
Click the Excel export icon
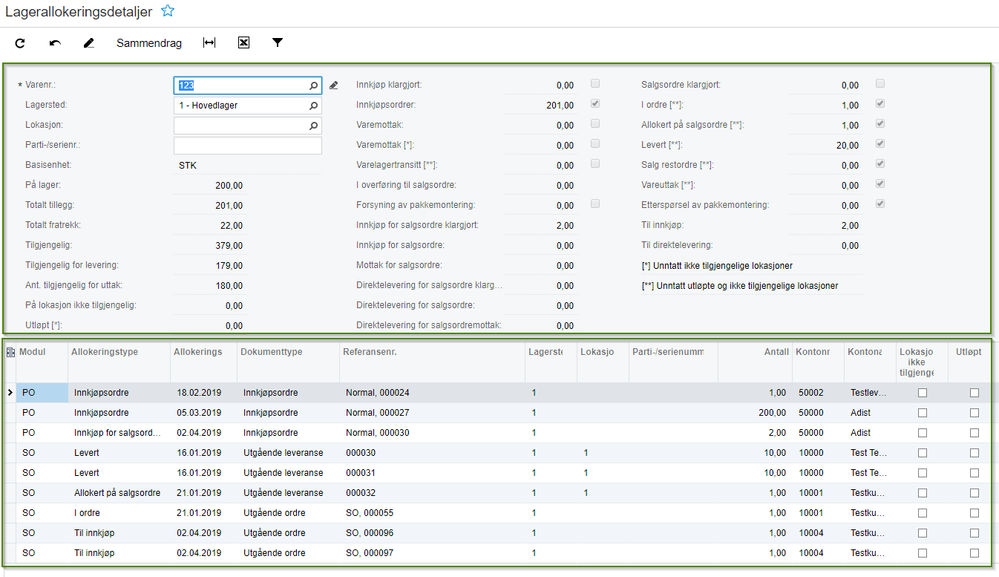(243, 43)
